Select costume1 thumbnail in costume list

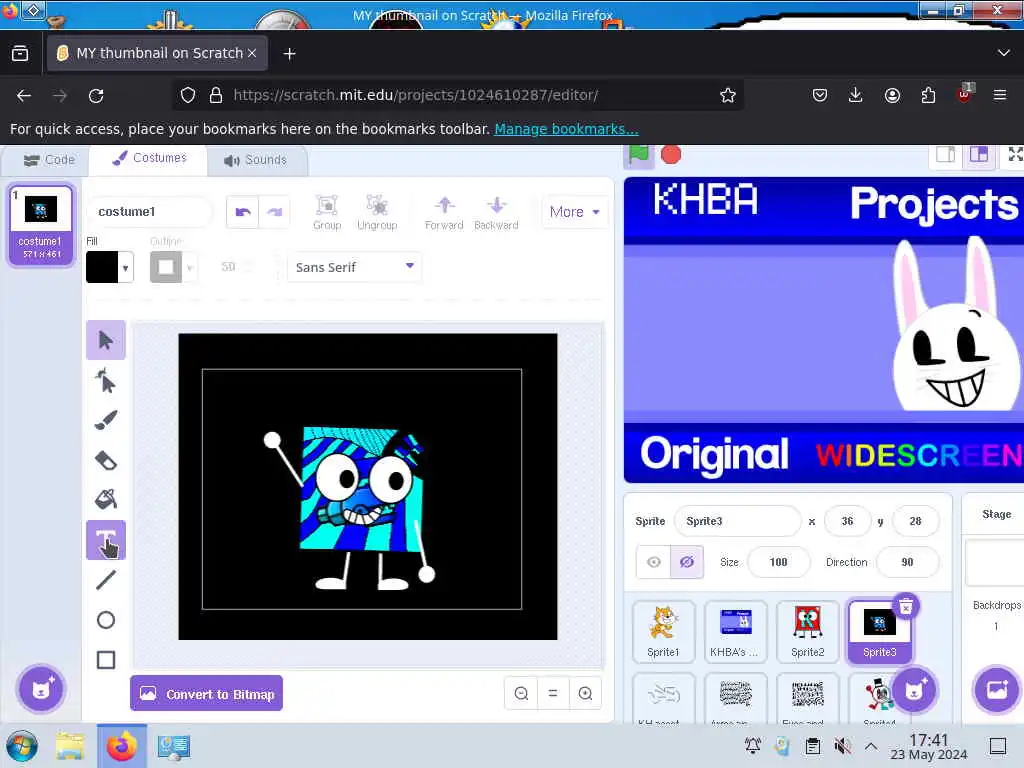(41, 225)
